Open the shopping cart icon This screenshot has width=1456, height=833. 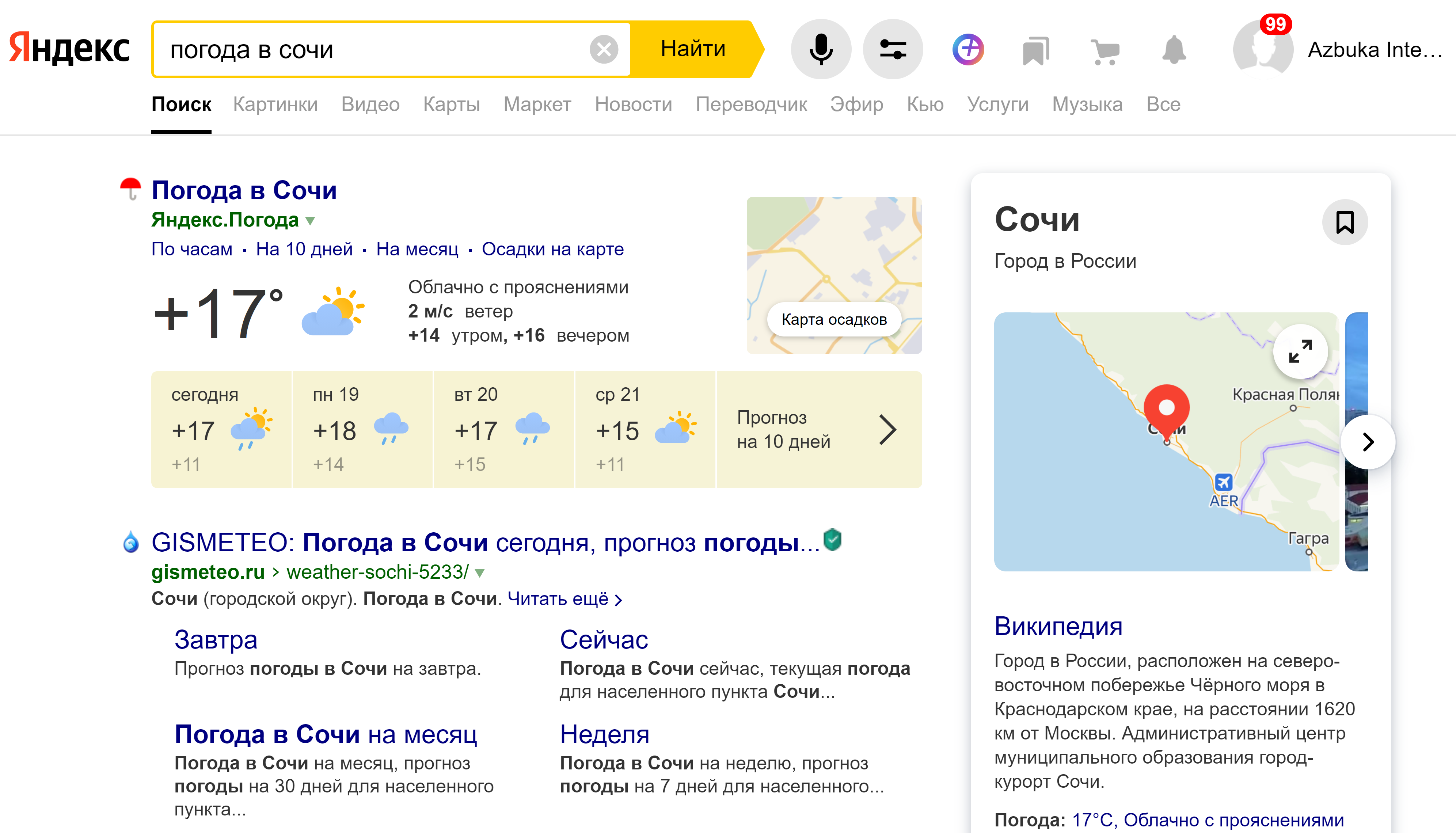click(1105, 52)
